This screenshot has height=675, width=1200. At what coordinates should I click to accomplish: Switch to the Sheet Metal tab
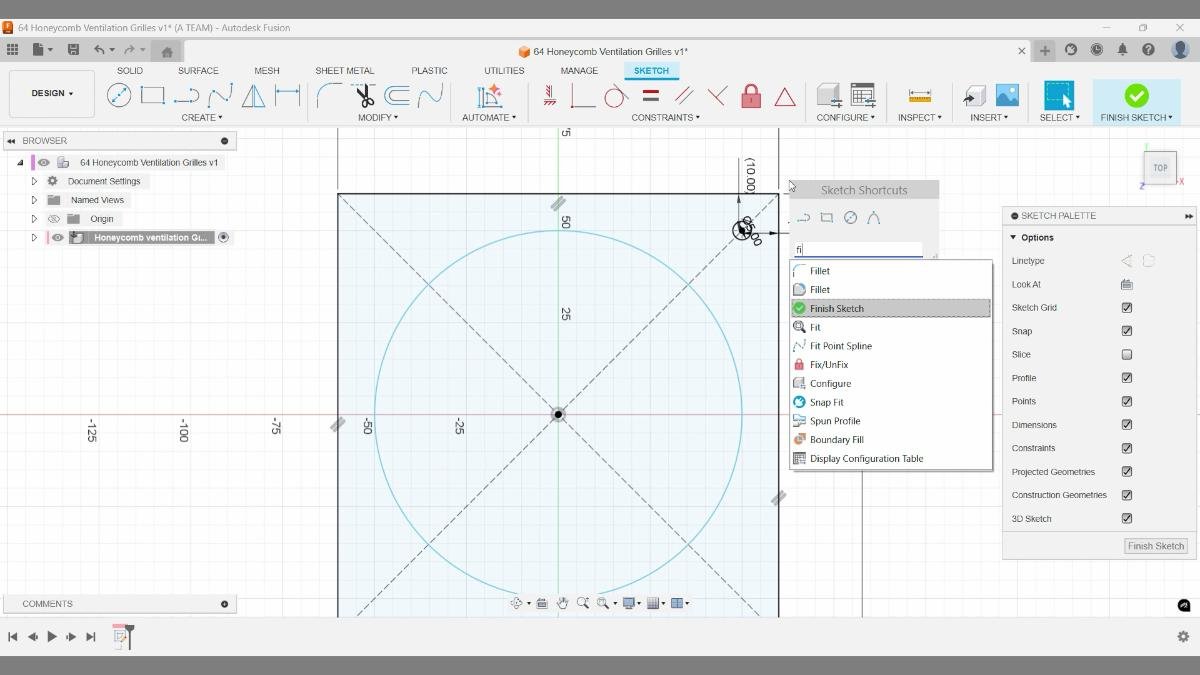344,70
